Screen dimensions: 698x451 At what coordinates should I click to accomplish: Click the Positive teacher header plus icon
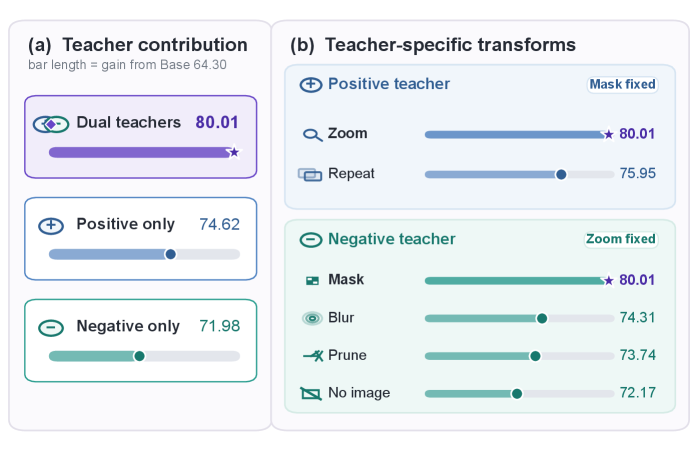tap(311, 85)
